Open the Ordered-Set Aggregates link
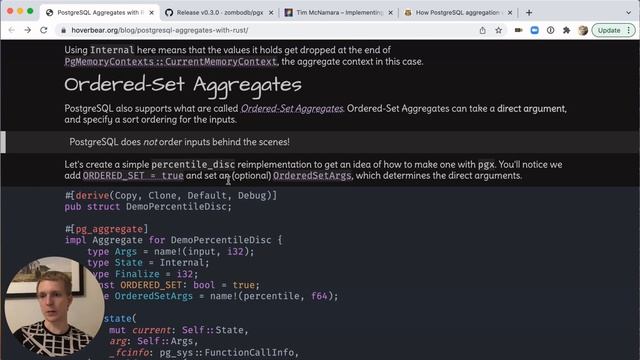640x360 pixels. click(292, 109)
